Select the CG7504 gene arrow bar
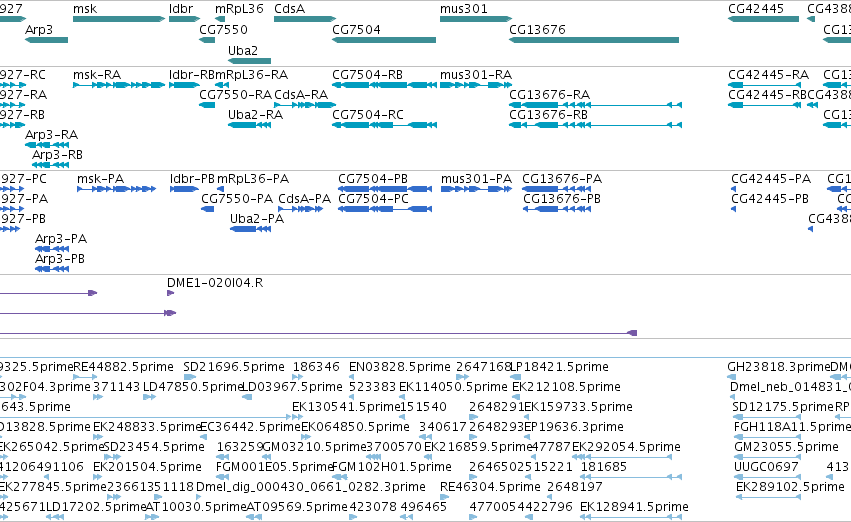Image resolution: width=851 pixels, height=522 pixels. pos(384,40)
